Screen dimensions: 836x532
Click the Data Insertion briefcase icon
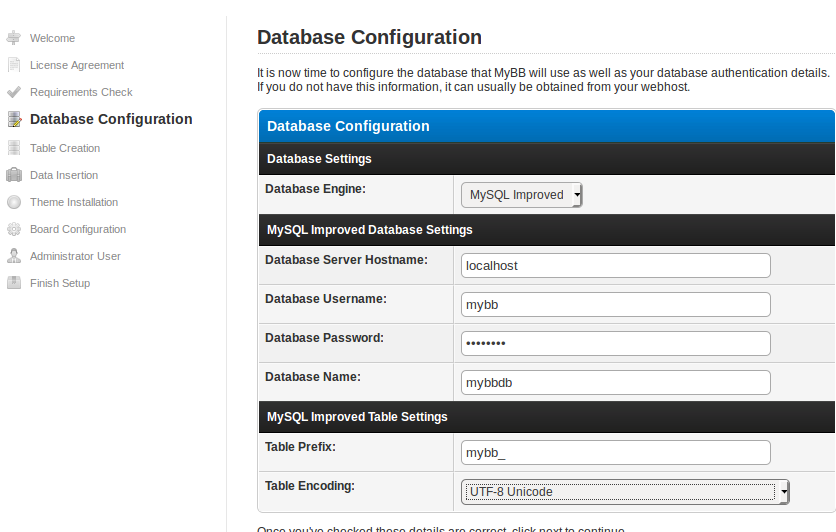[x=14, y=175]
